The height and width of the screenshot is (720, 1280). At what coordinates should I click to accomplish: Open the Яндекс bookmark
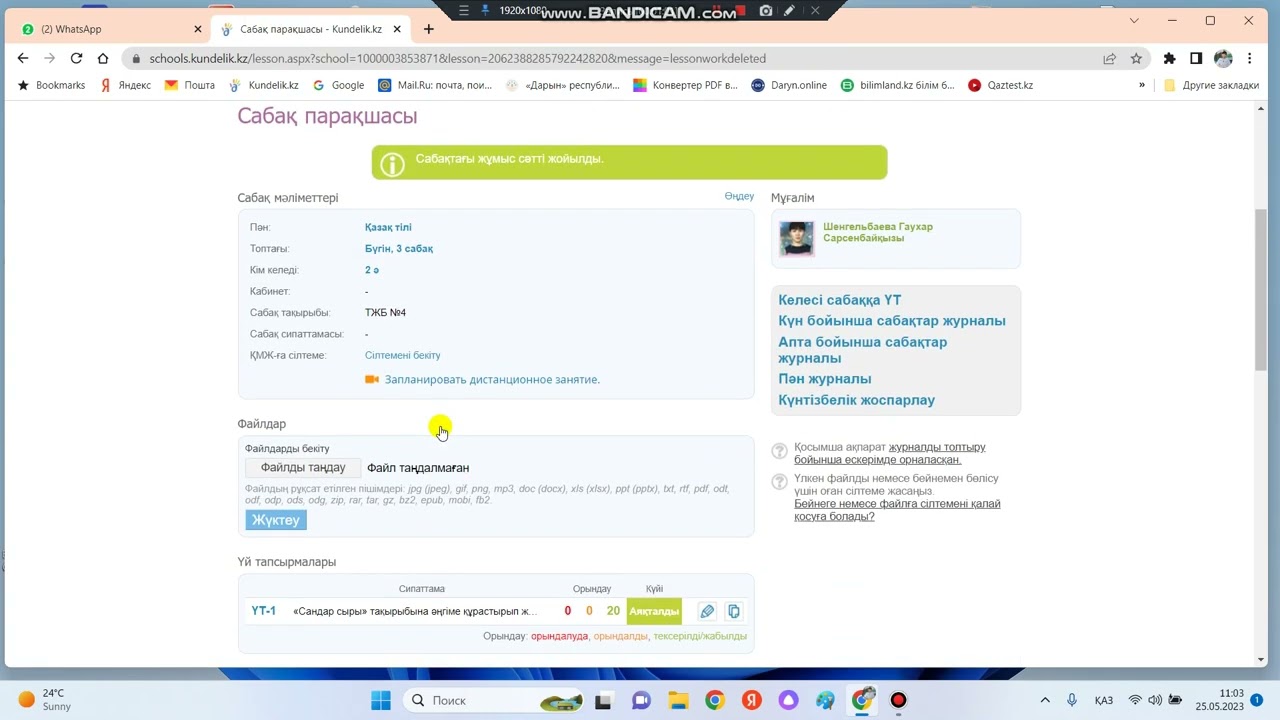click(126, 85)
